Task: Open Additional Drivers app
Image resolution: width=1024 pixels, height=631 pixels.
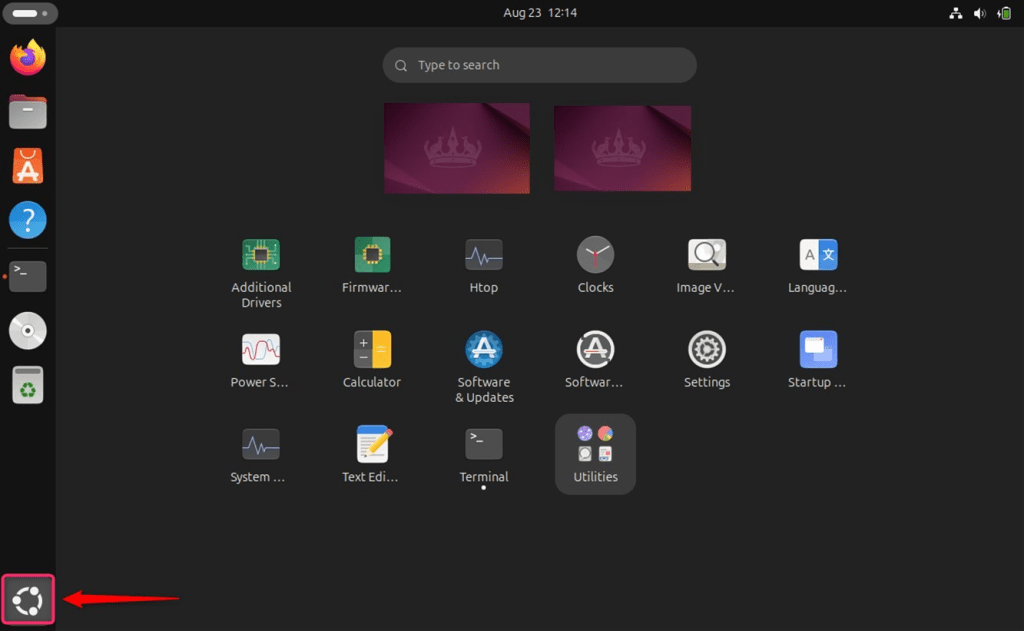Action: [261, 255]
